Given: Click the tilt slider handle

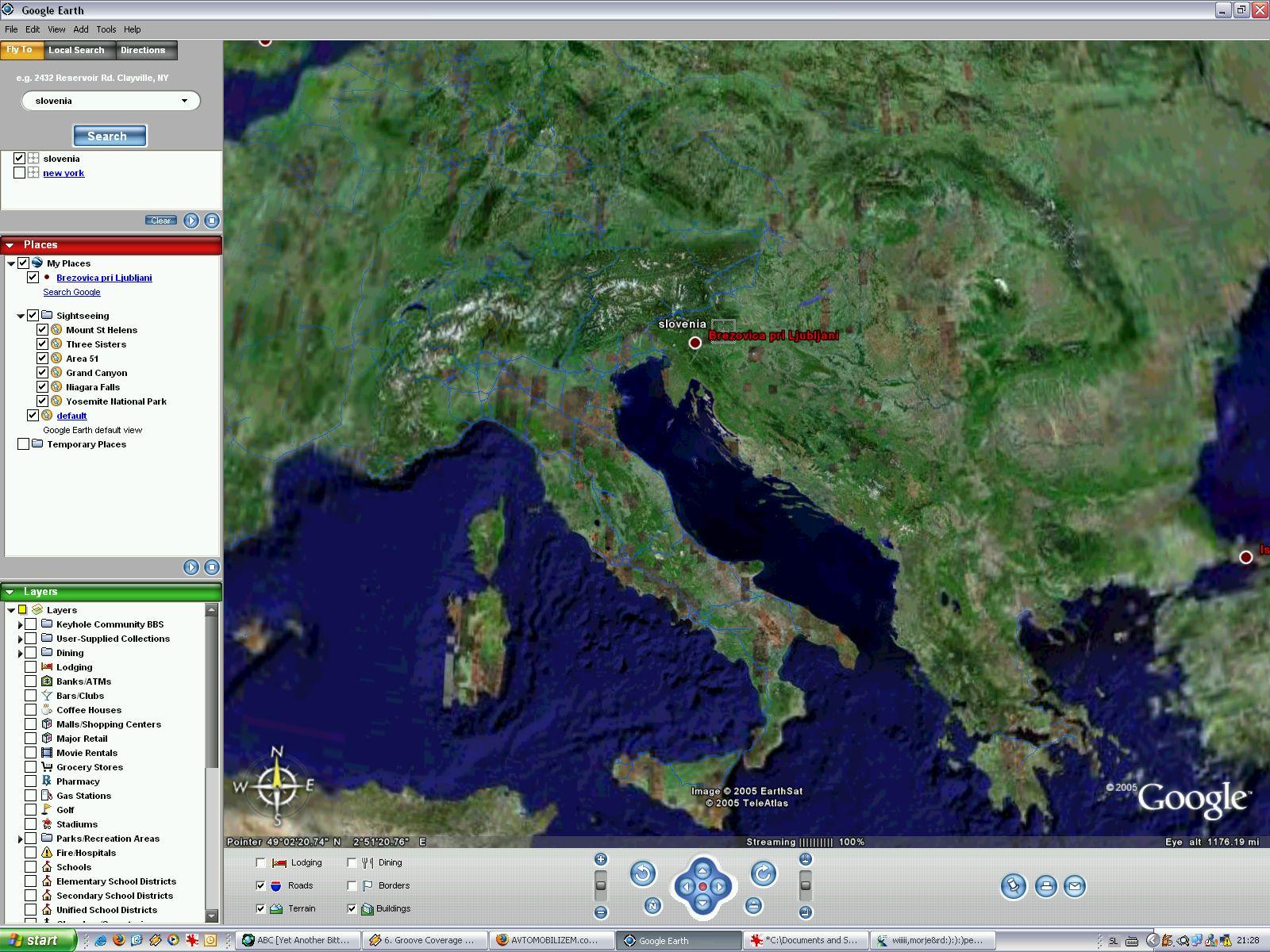Looking at the screenshot, I should click(806, 885).
